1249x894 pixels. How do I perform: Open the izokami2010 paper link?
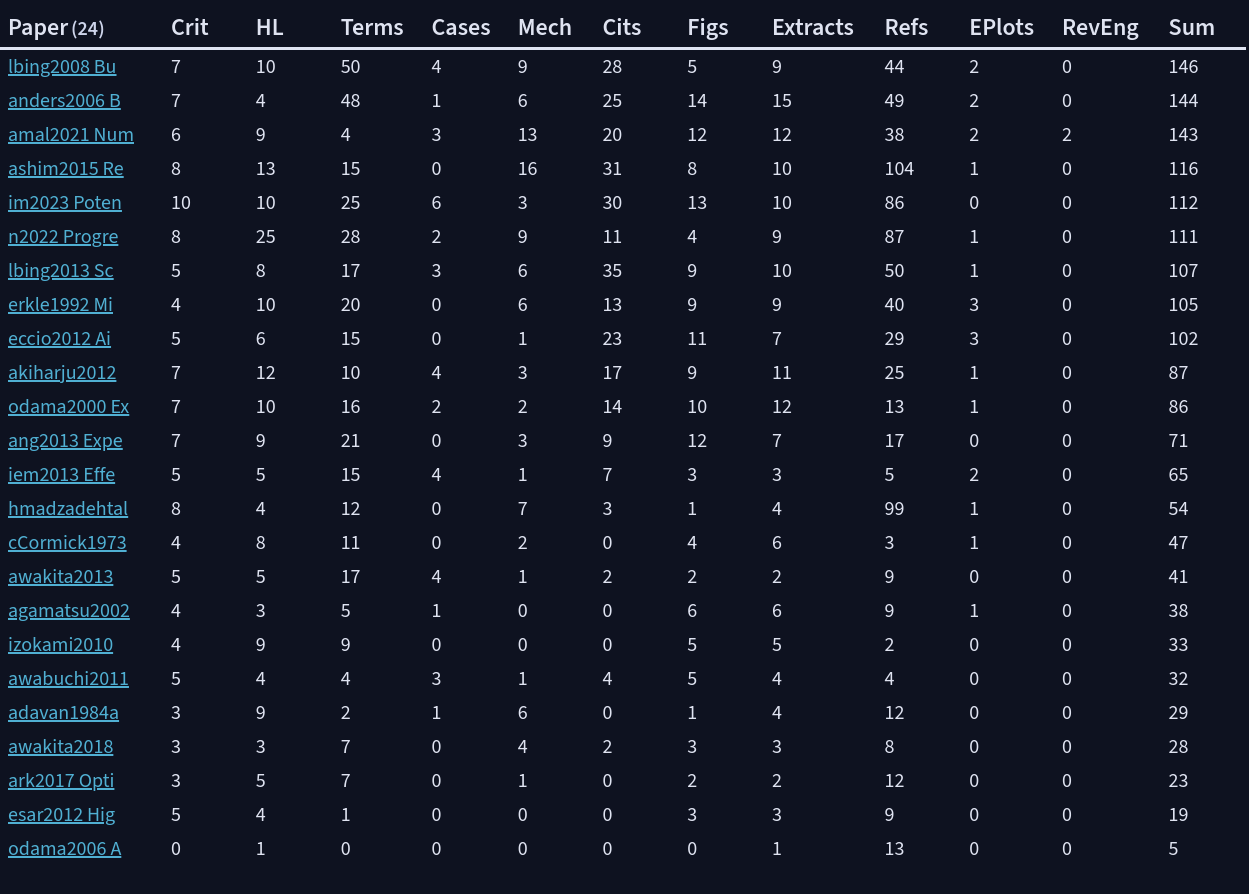click(60, 645)
